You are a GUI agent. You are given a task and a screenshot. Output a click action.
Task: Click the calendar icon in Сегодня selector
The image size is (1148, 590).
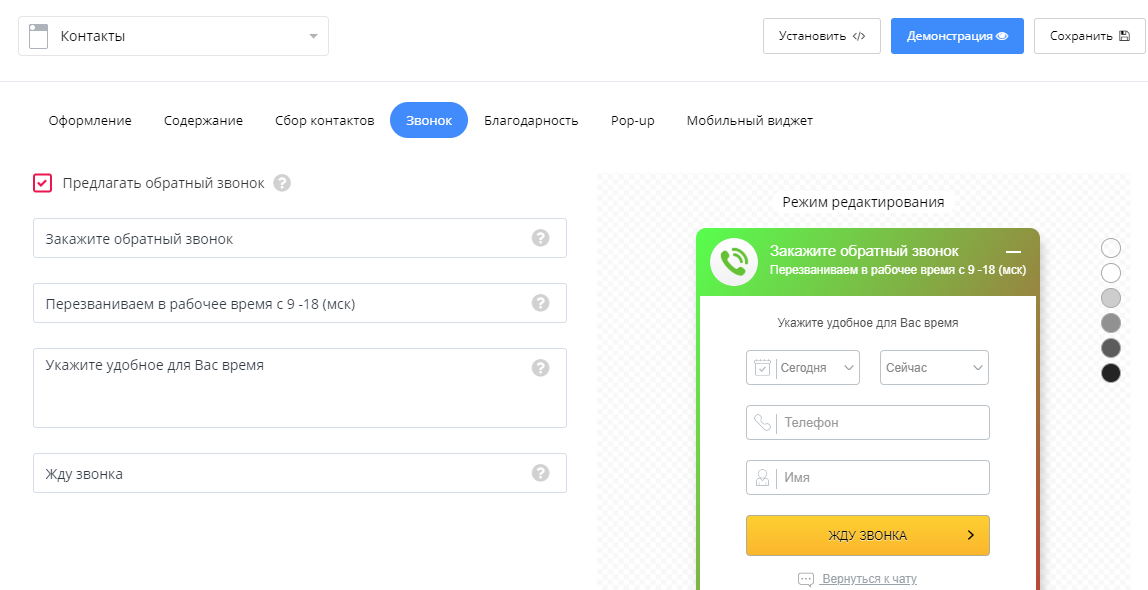click(x=762, y=367)
